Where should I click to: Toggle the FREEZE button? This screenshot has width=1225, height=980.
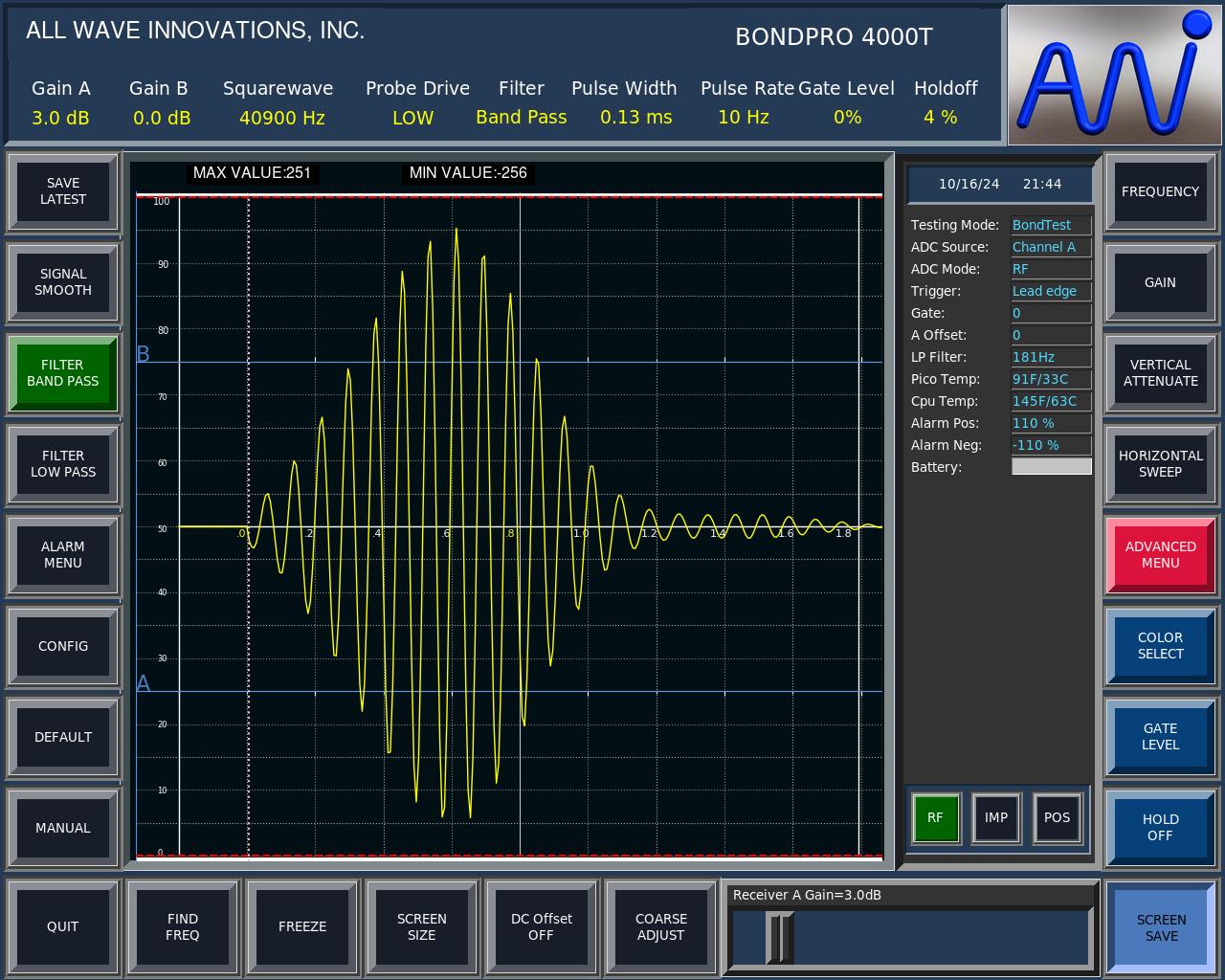[302, 926]
